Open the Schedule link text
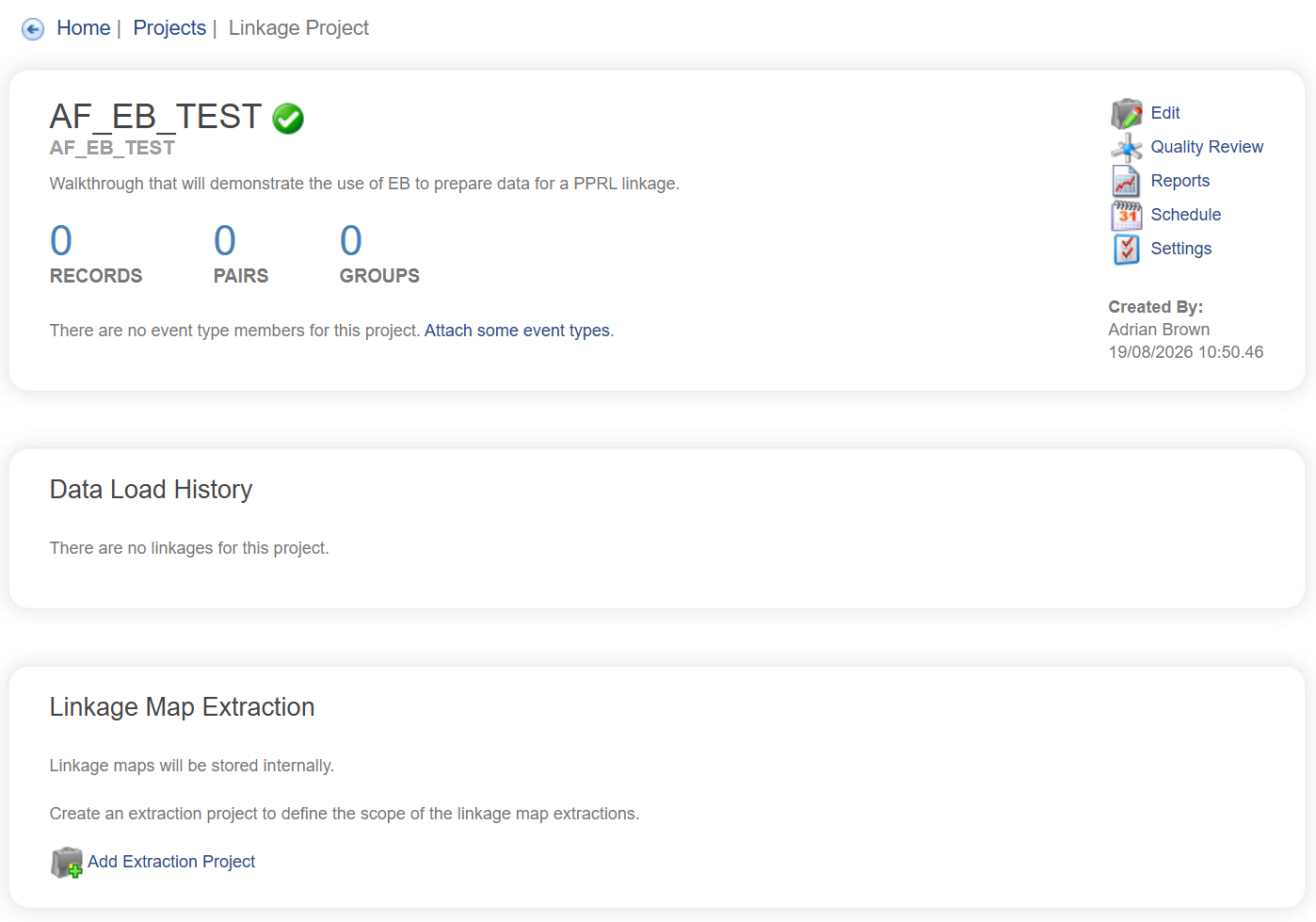Viewport: 1316px width, 922px height. 1186,215
